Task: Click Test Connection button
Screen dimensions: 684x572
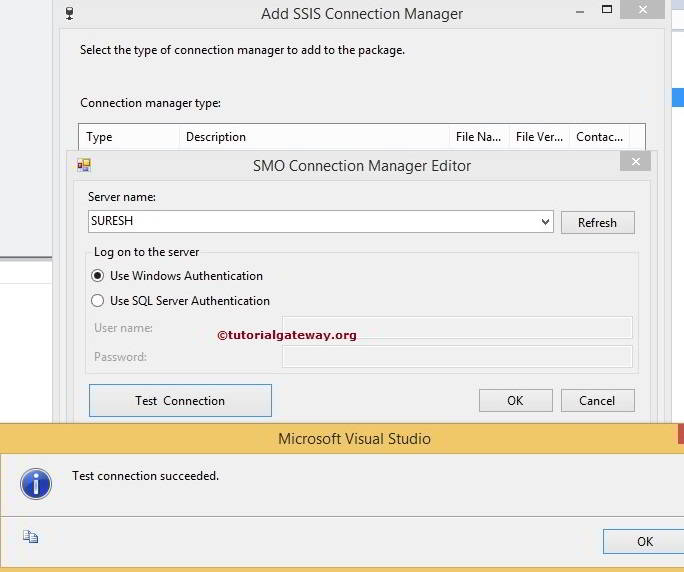Action: tap(180, 401)
